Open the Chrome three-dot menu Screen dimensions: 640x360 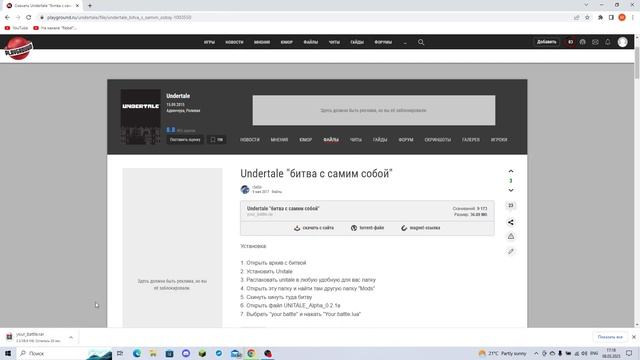pyautogui.click(x=633, y=18)
